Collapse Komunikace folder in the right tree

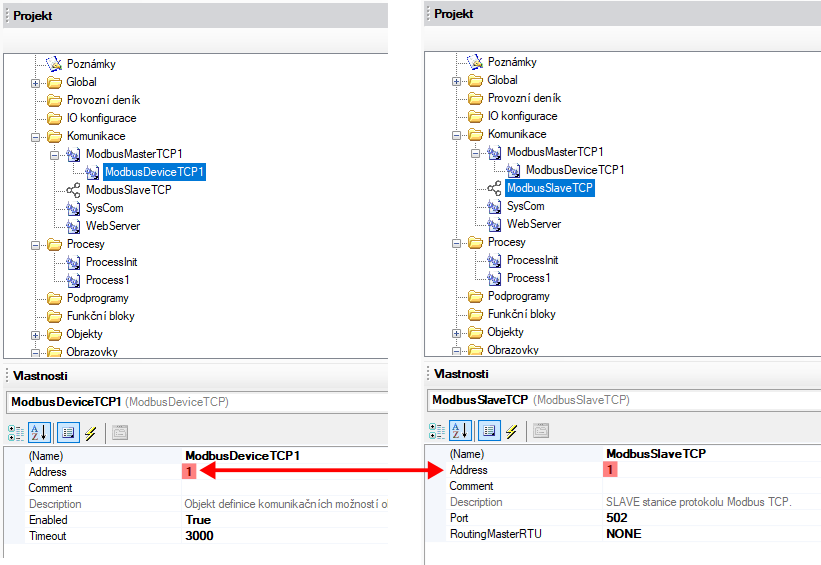click(458, 134)
